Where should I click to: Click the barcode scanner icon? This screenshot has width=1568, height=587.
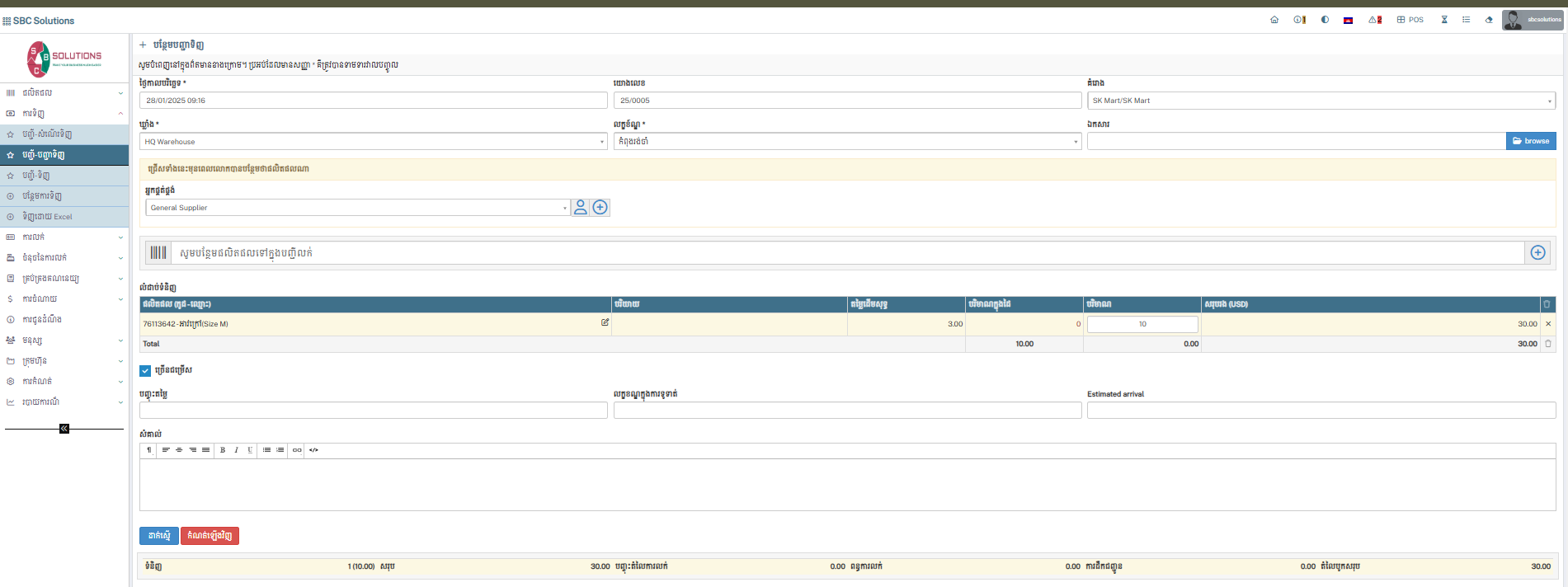pyautogui.click(x=158, y=253)
